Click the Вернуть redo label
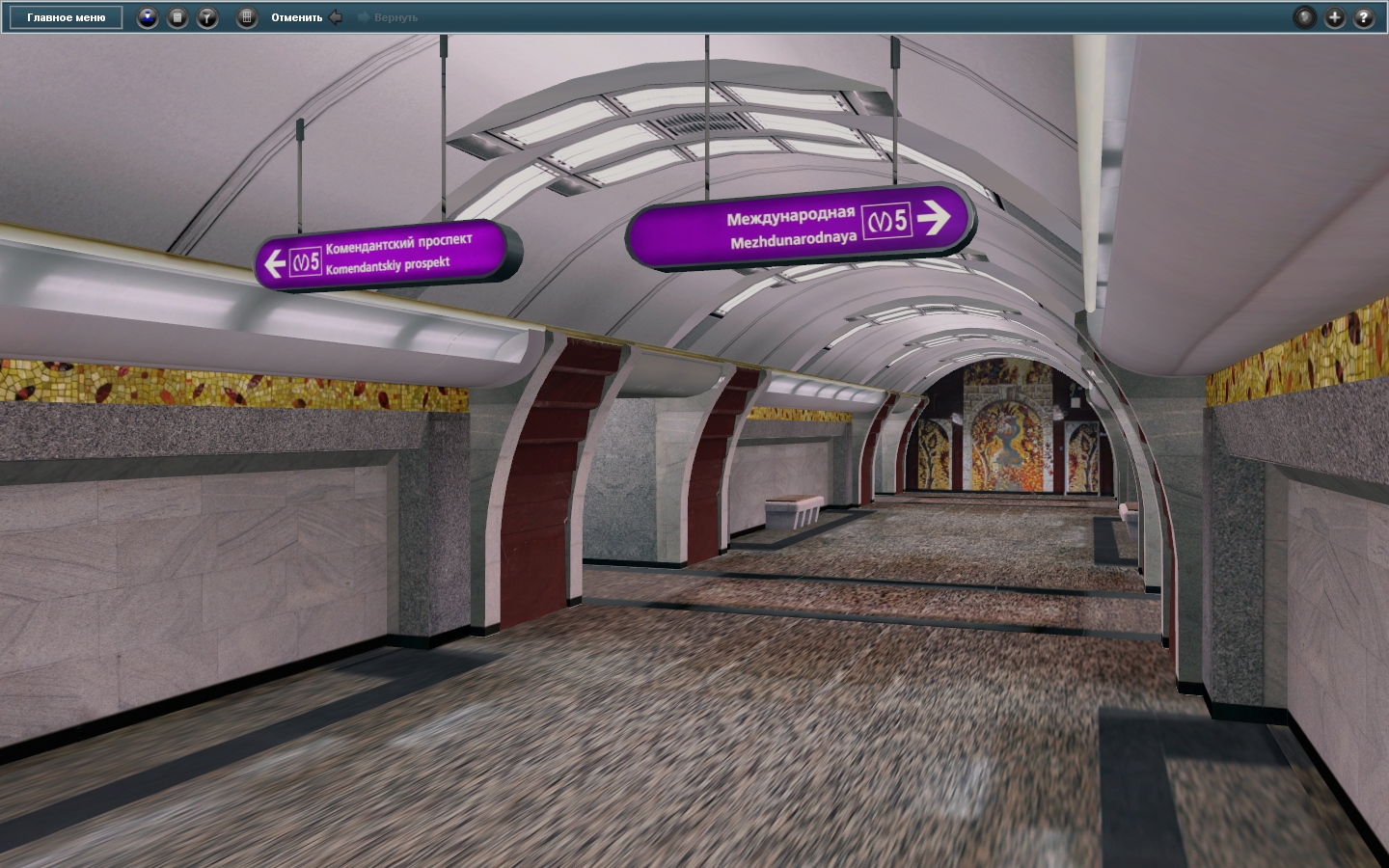The image size is (1389, 868). pos(395,17)
